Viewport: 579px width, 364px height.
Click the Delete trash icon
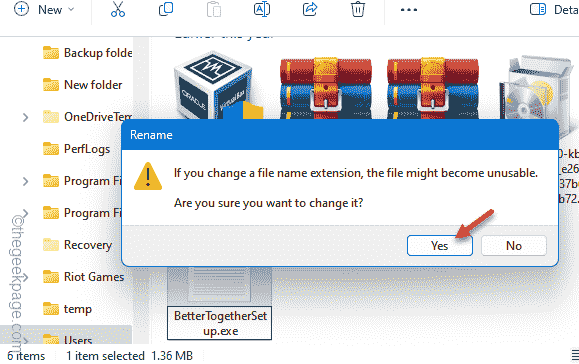[x=358, y=10]
